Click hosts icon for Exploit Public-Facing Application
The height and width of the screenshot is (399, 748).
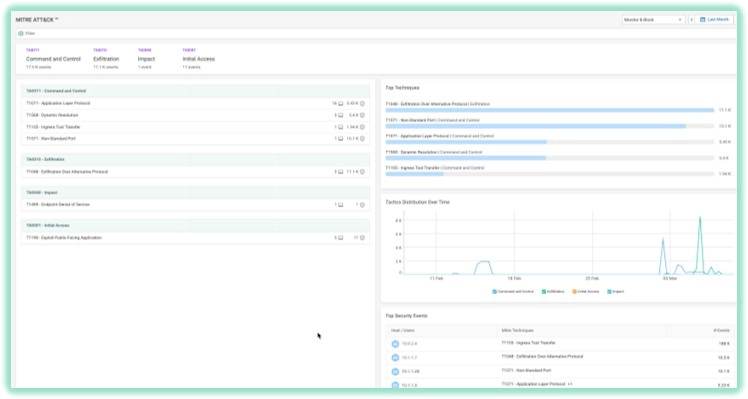click(341, 238)
